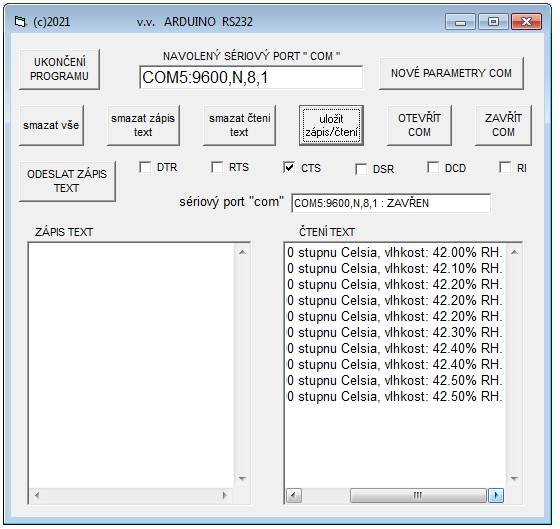Click the smazat vše button
The image size is (560, 529).
pos(51,125)
